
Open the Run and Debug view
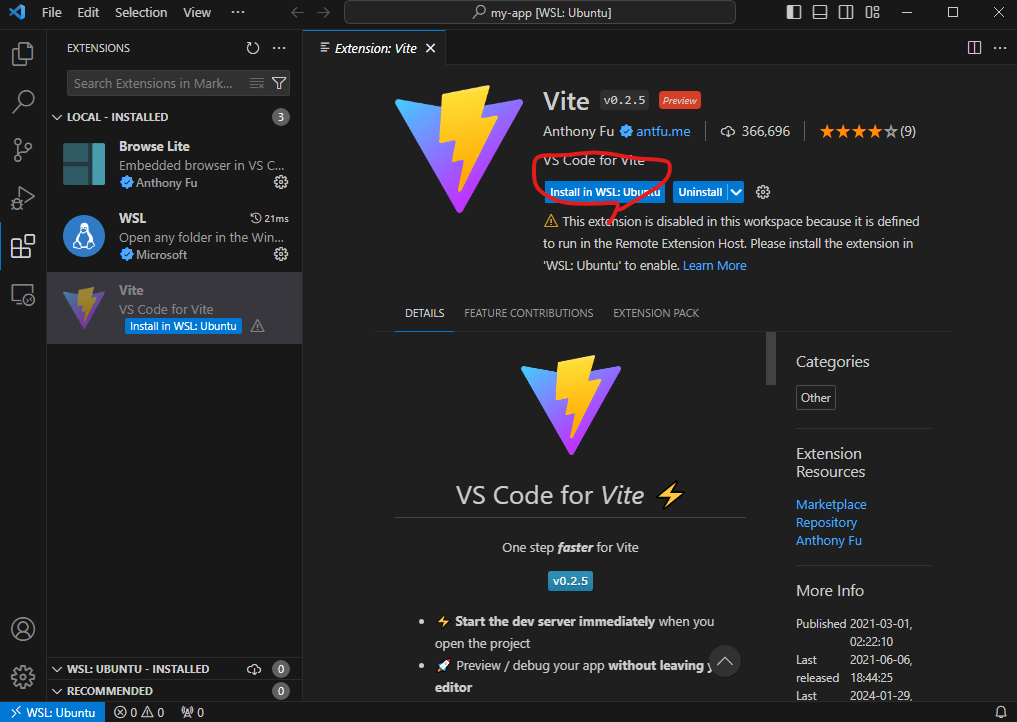(x=23, y=198)
